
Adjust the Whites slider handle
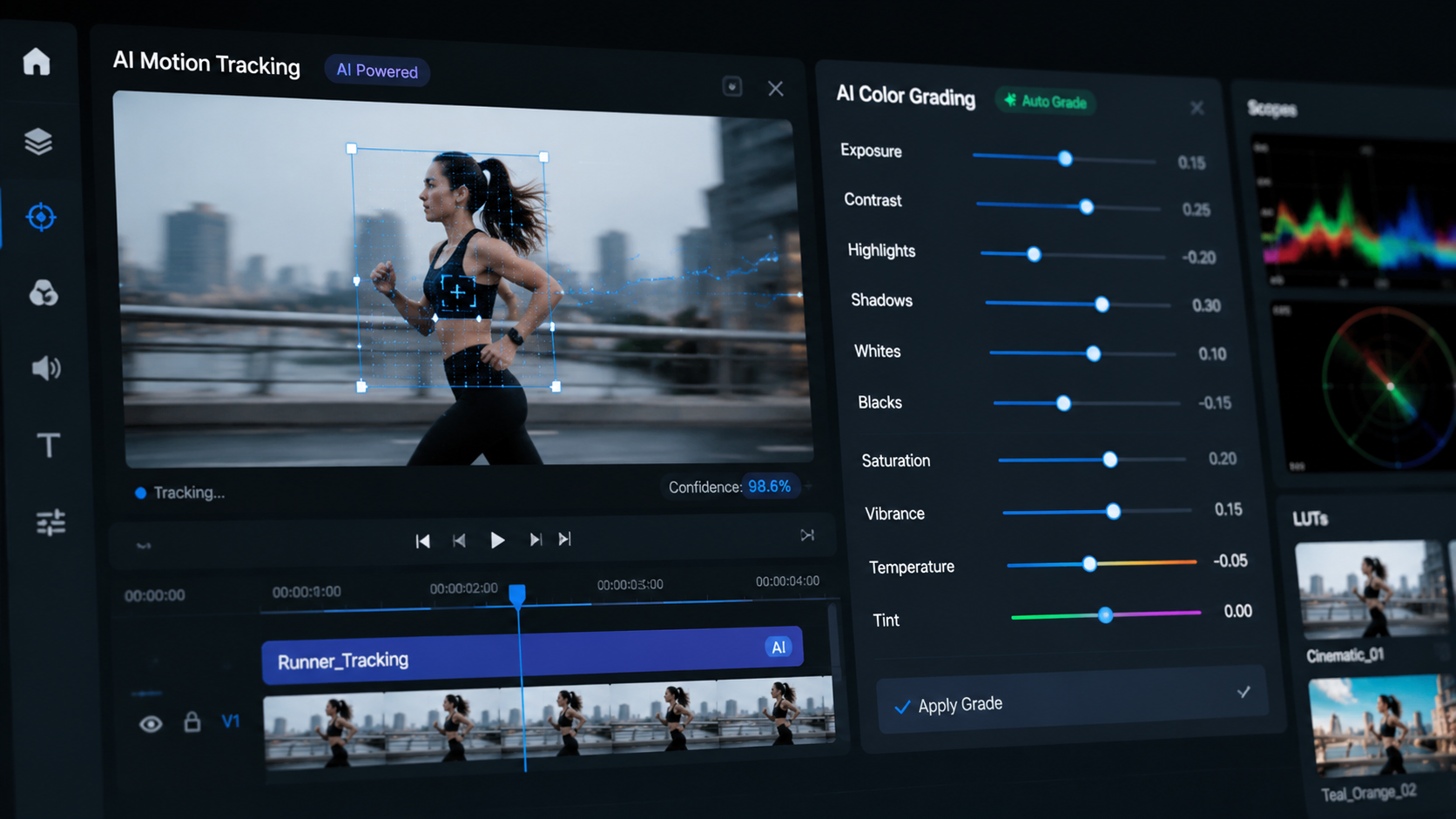[x=1094, y=353]
